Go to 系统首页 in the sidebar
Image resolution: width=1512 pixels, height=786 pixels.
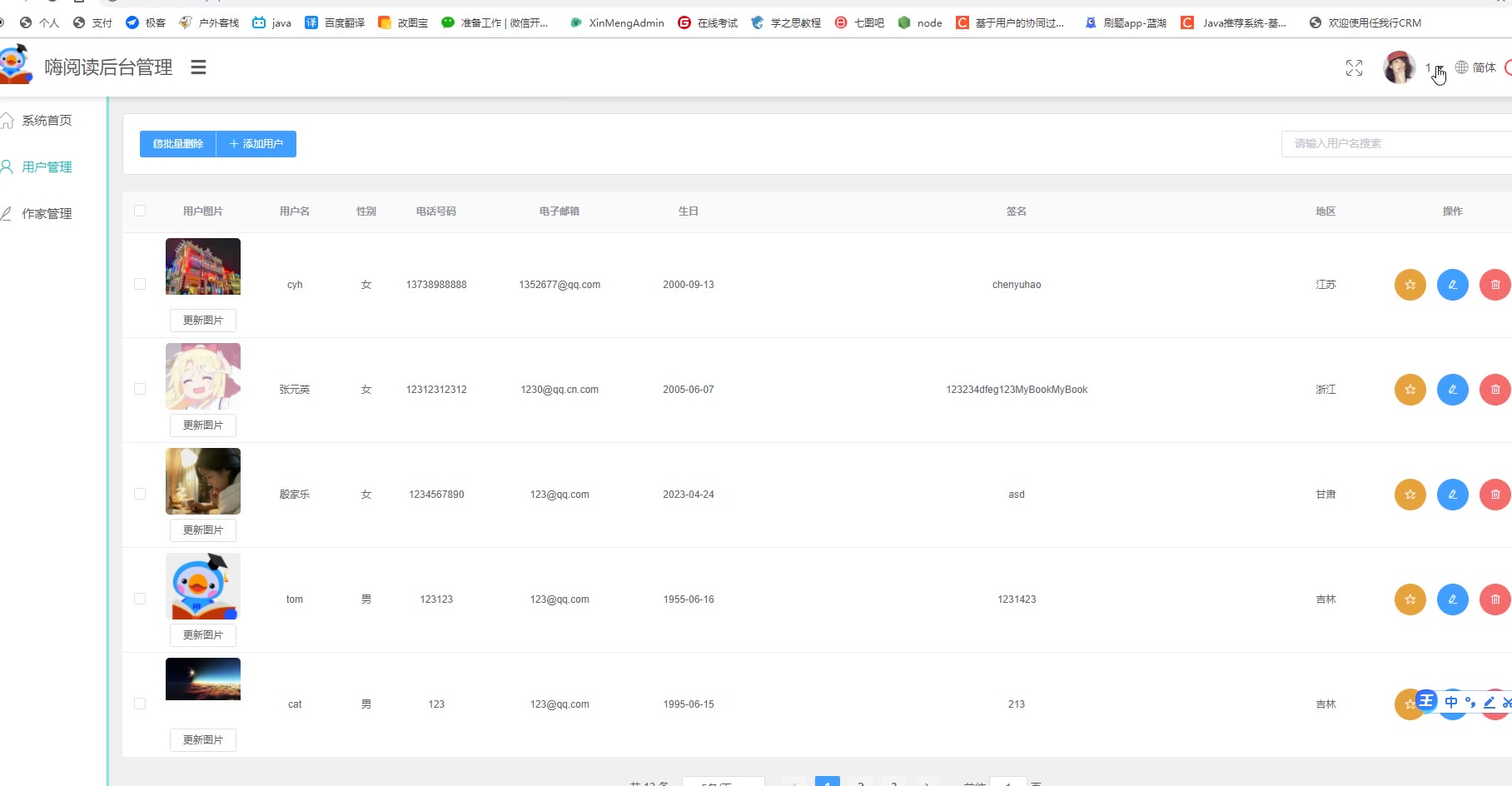[x=47, y=121]
